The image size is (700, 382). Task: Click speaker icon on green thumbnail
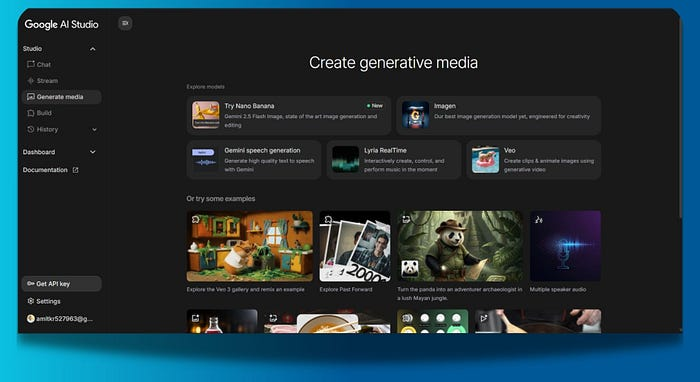tap(406, 318)
